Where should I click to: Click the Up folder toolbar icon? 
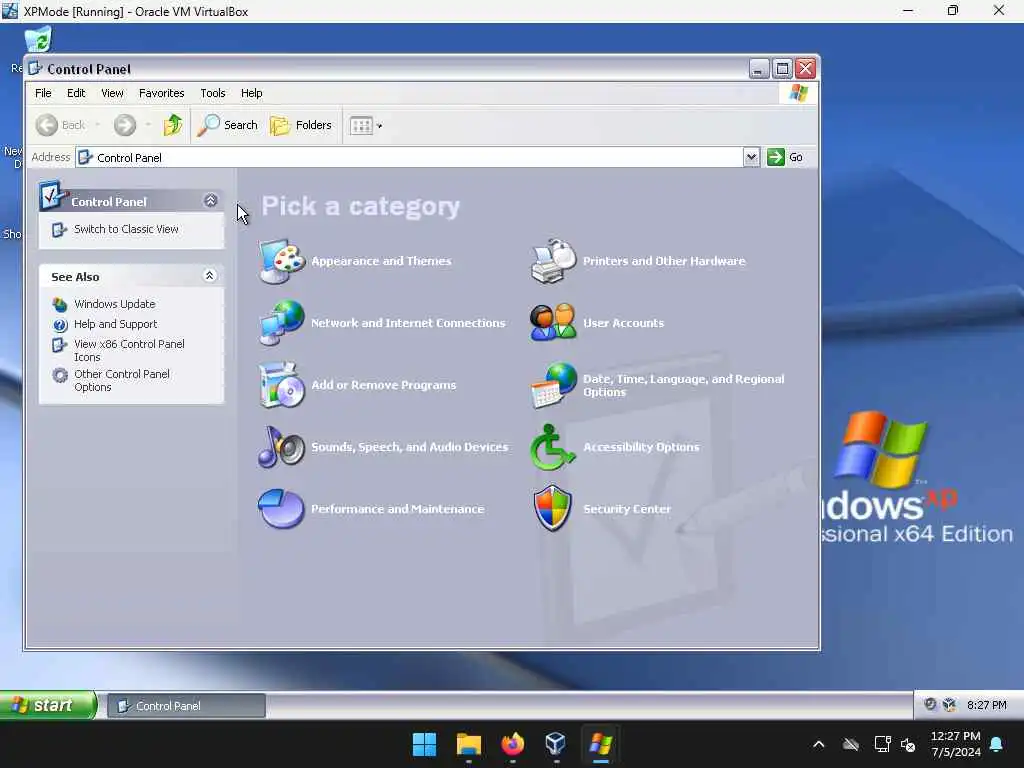click(173, 125)
